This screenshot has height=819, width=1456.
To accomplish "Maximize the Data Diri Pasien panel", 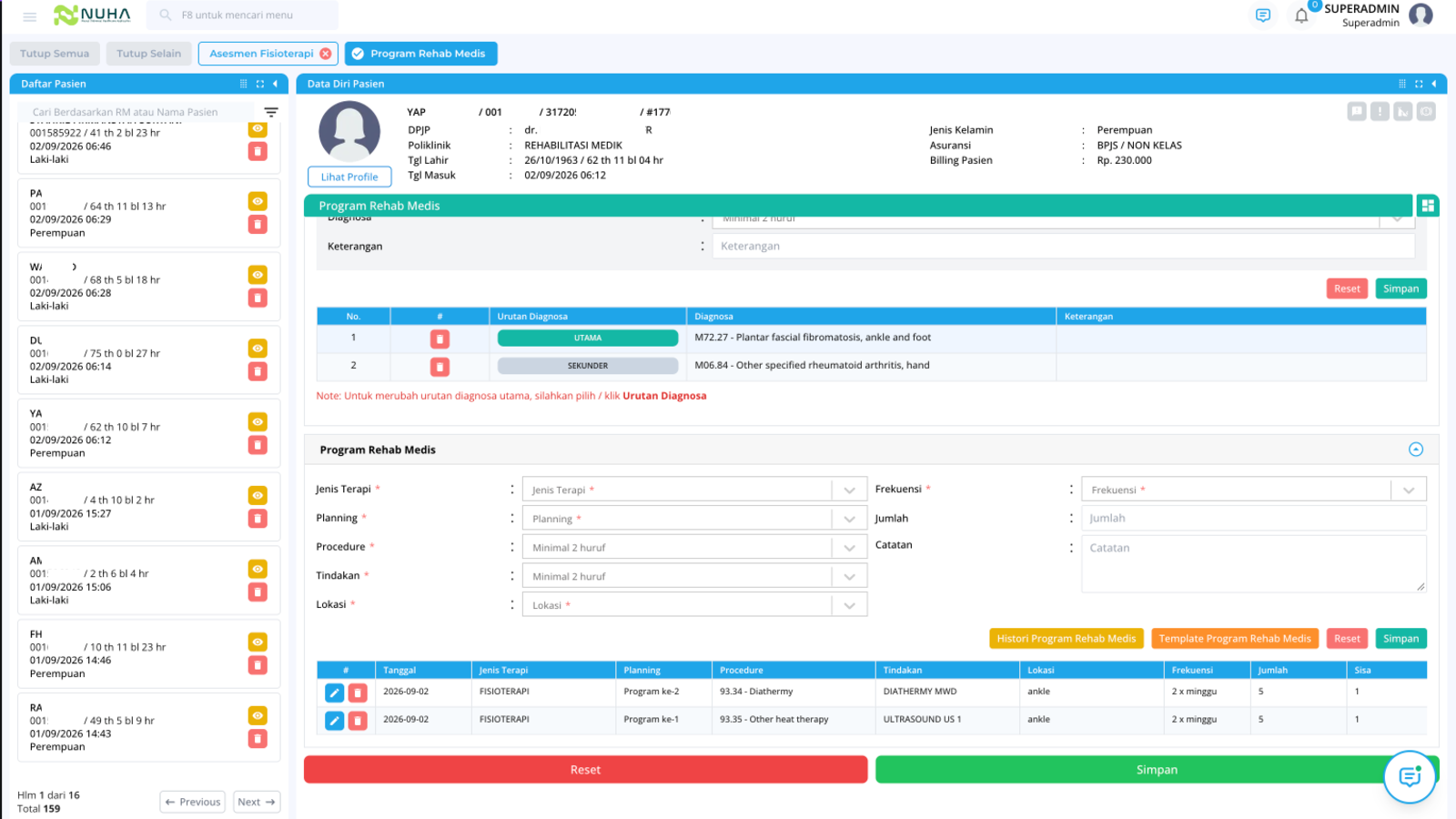I will (x=1418, y=84).
